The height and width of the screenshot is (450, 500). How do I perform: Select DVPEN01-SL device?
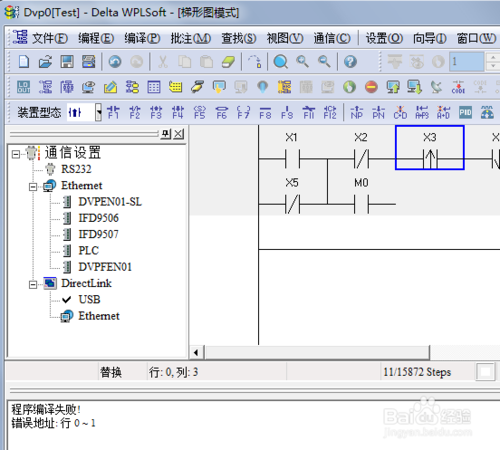(110, 202)
